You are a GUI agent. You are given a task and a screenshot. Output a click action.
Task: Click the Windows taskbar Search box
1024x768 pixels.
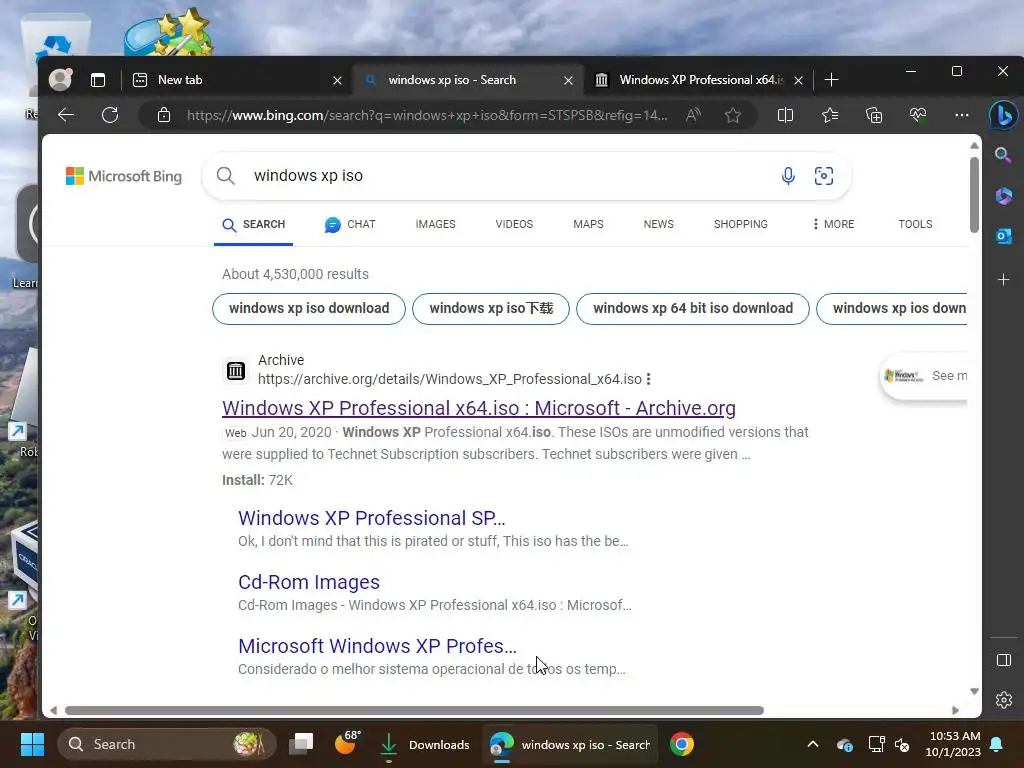click(167, 744)
